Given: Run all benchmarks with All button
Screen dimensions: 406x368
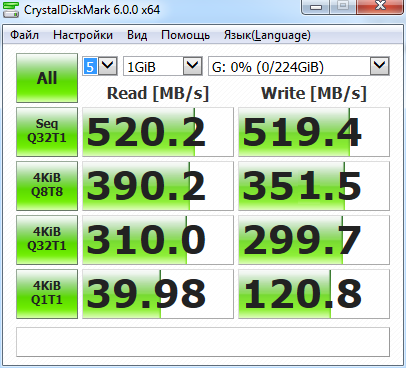Looking at the screenshot, I should point(47,78).
